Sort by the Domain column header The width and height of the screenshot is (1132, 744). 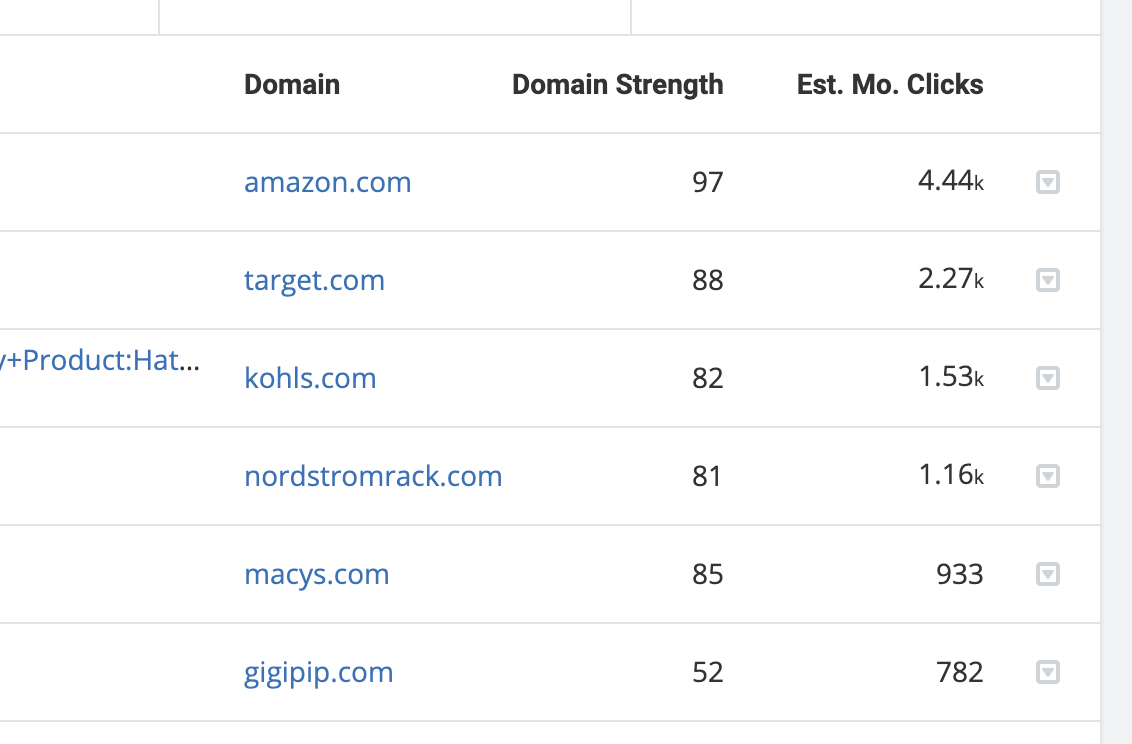pyautogui.click(x=292, y=84)
